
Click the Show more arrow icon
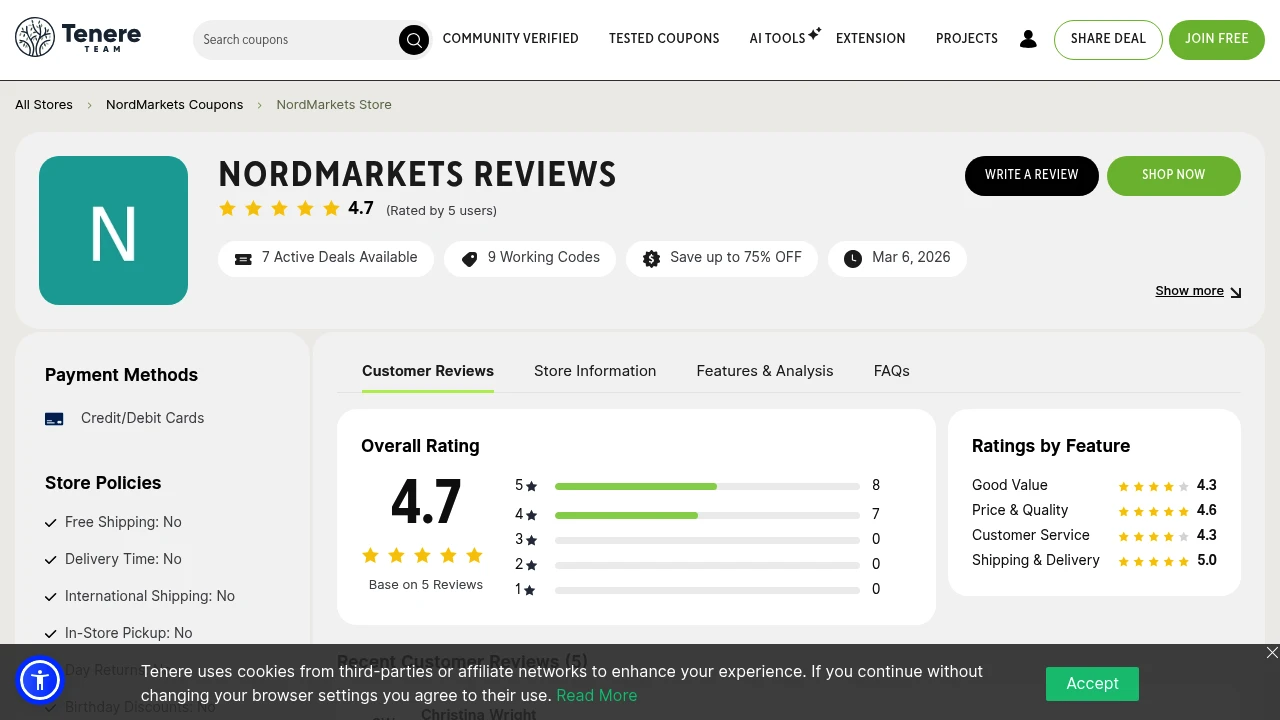click(x=1236, y=292)
